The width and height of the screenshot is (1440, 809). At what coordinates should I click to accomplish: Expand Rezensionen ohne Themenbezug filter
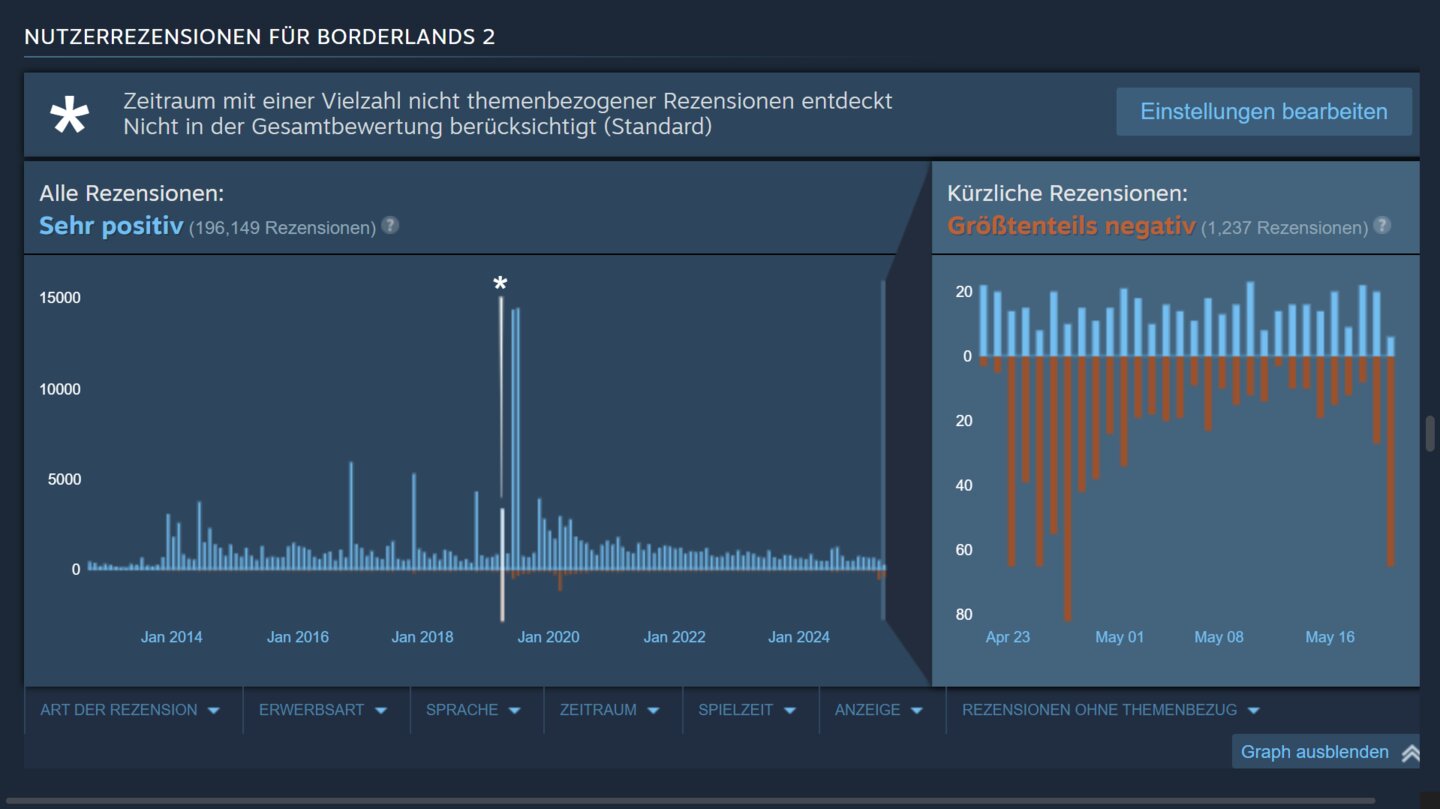[x=1110, y=710]
